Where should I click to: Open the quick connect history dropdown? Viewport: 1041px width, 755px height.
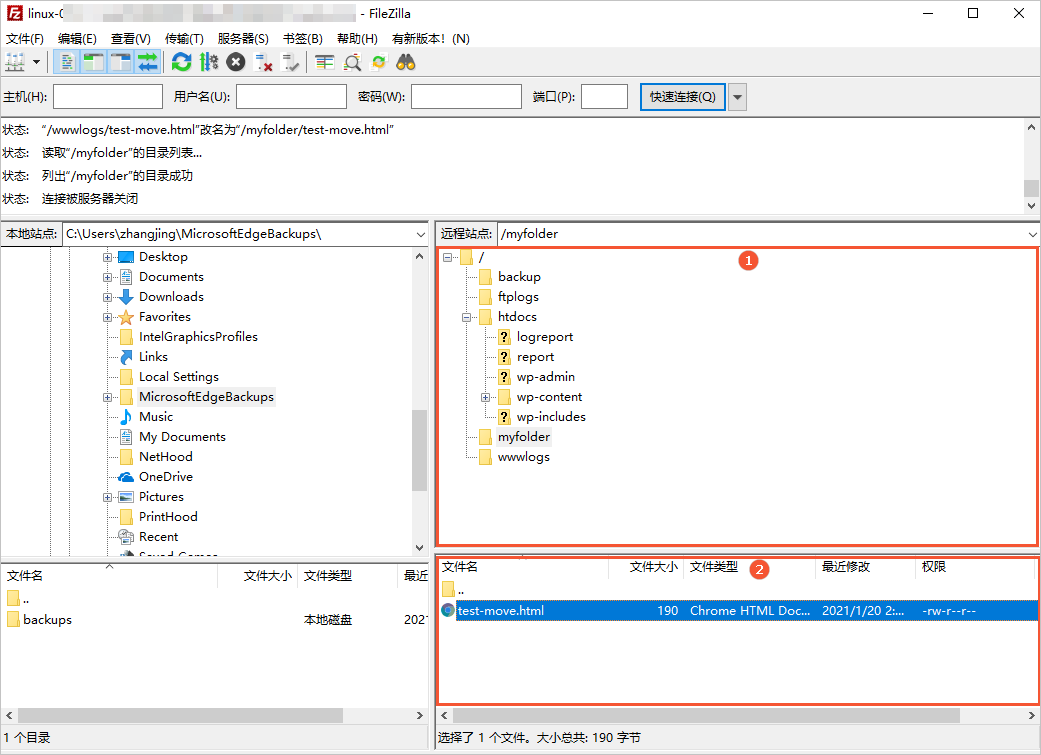[738, 97]
